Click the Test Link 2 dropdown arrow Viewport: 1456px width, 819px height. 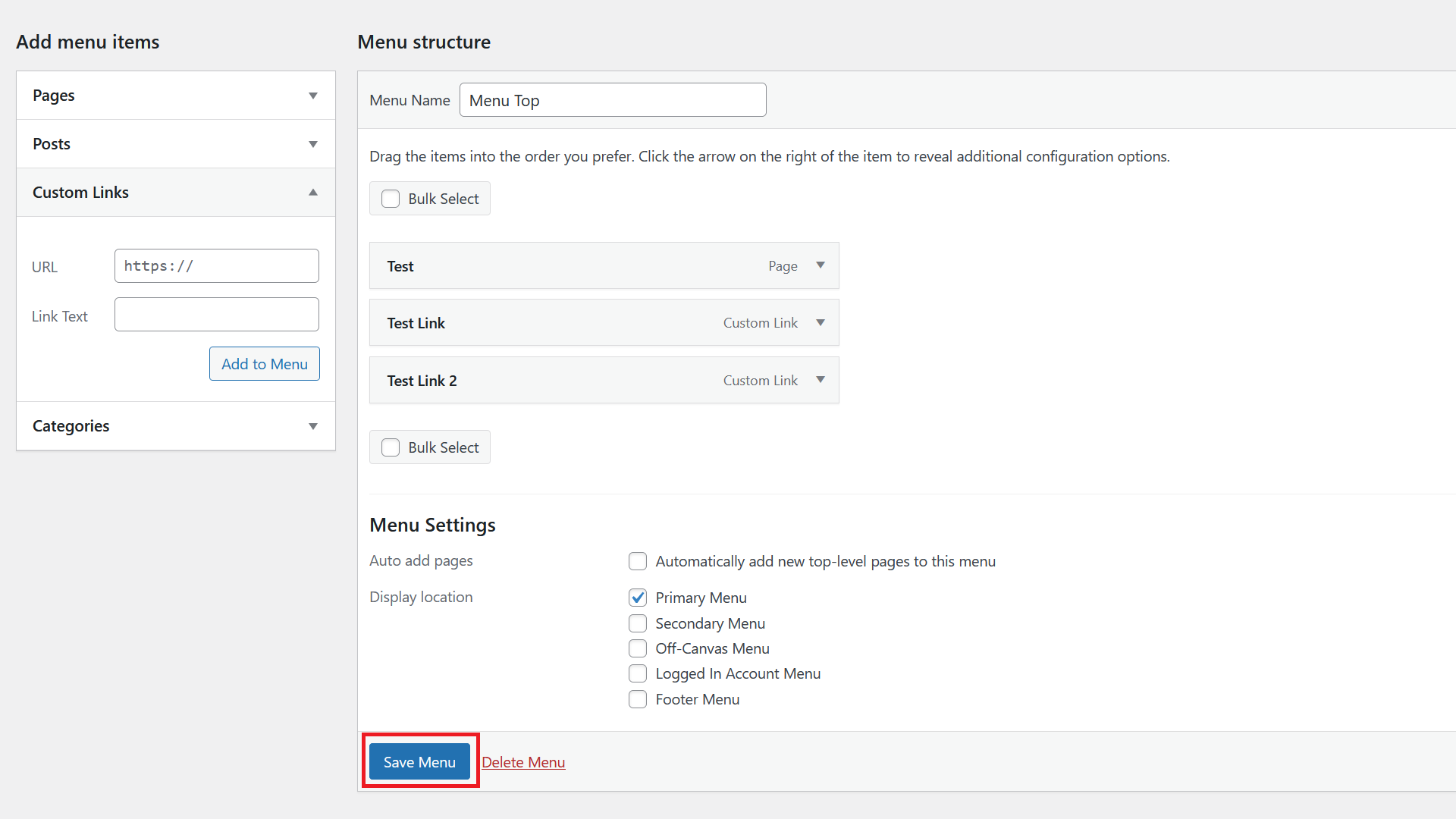pos(820,379)
